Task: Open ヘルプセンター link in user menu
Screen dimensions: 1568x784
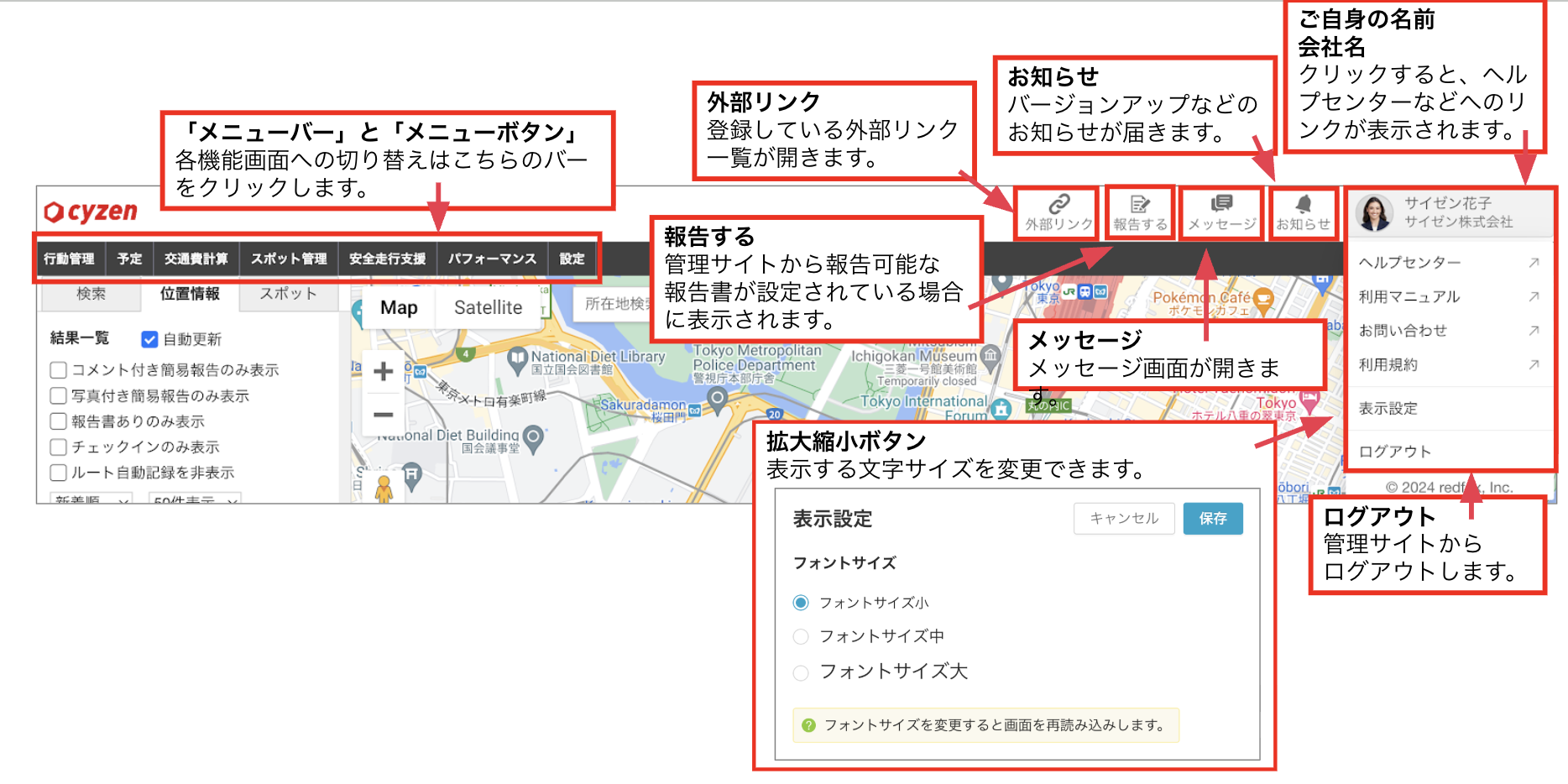Action: [1410, 263]
